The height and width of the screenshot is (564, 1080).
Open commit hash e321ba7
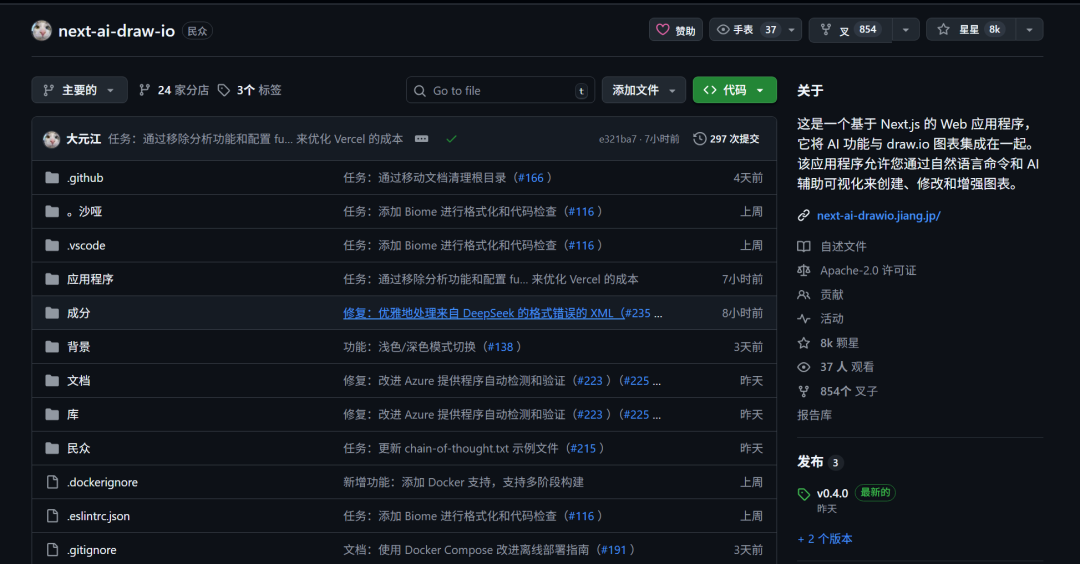pos(617,139)
